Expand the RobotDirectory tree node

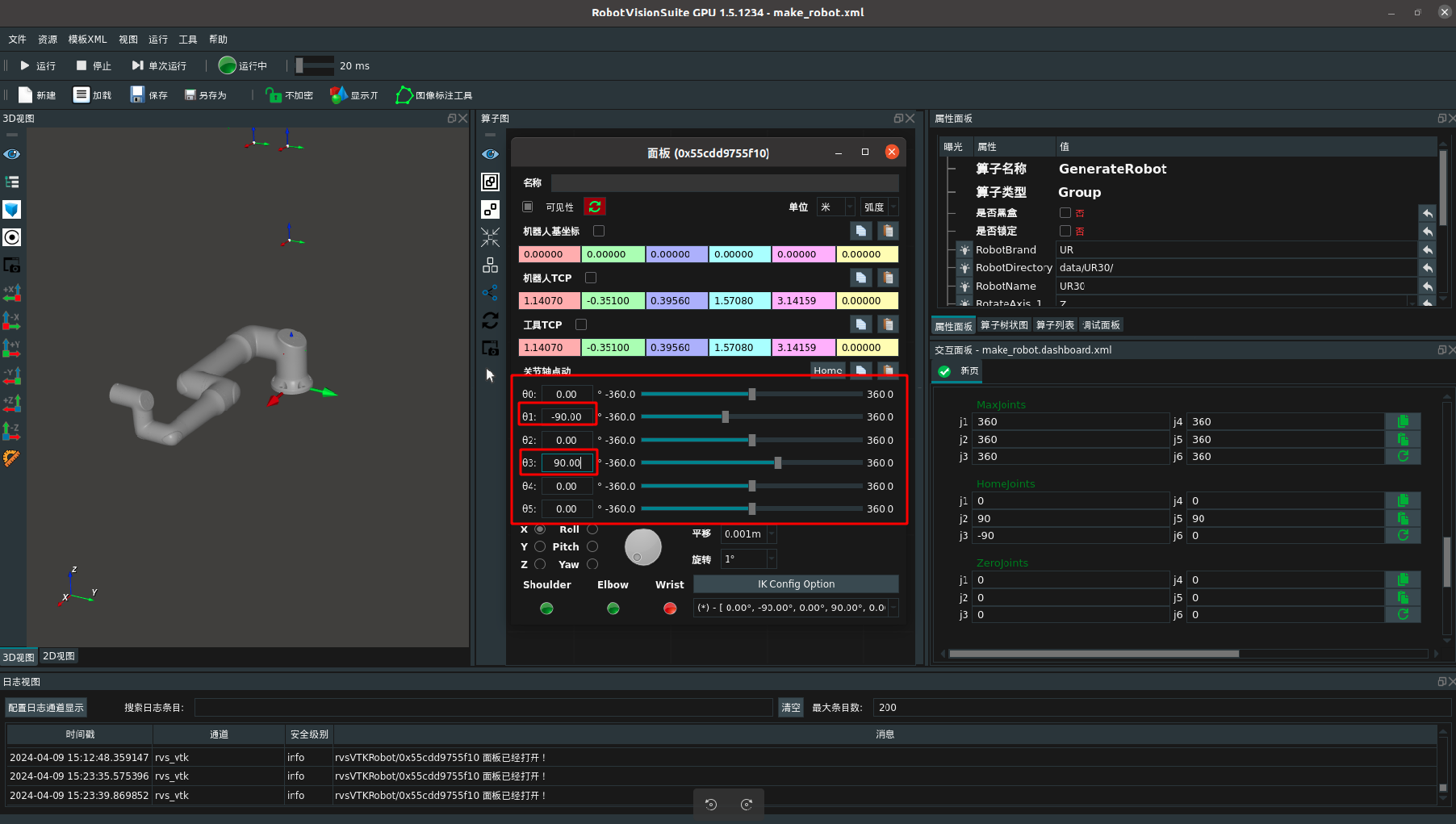click(x=964, y=268)
